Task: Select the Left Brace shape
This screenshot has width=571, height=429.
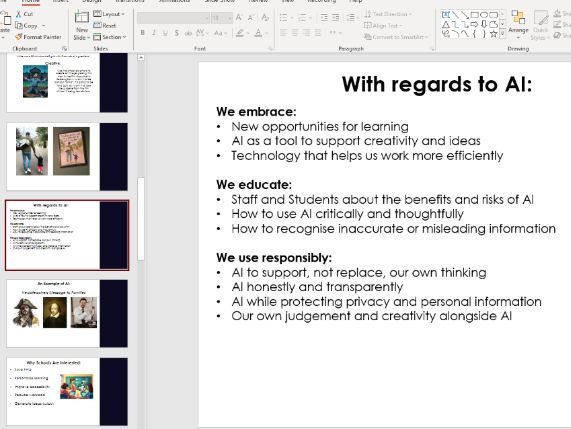Action: [x=474, y=34]
